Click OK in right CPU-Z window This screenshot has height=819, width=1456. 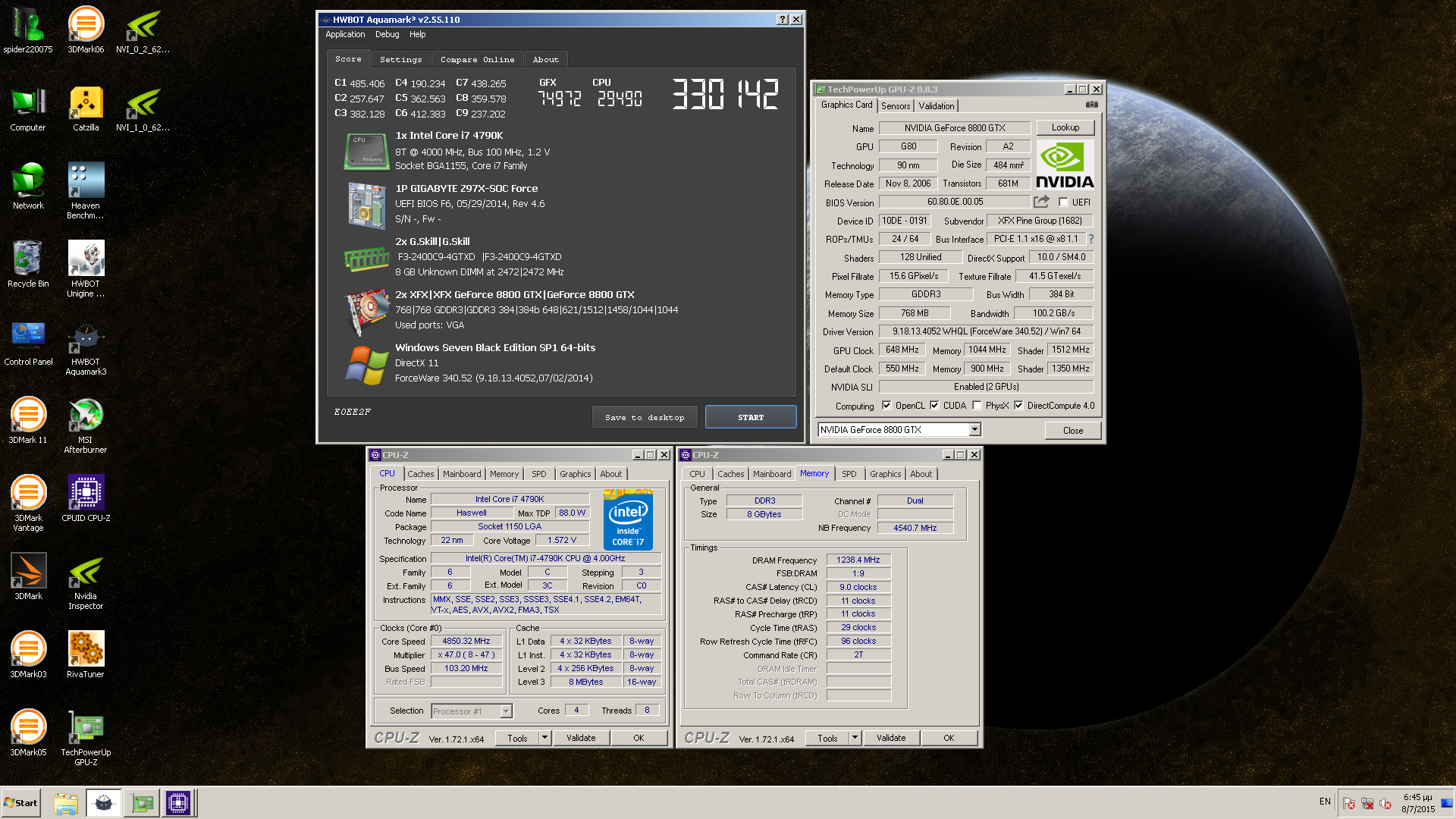coord(949,738)
